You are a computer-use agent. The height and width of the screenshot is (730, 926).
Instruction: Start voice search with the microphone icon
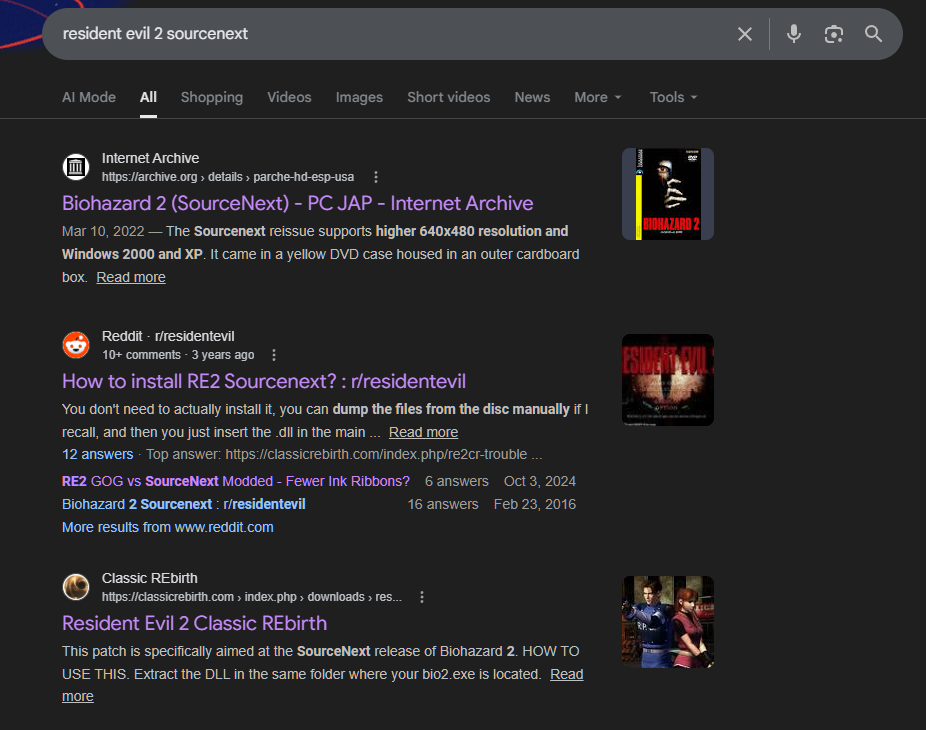coord(794,34)
